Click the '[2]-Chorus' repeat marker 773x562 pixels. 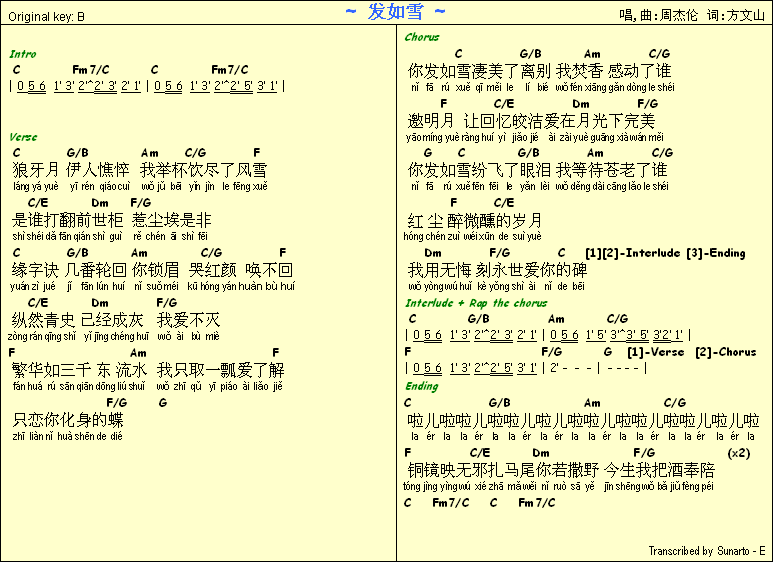[x=726, y=352]
